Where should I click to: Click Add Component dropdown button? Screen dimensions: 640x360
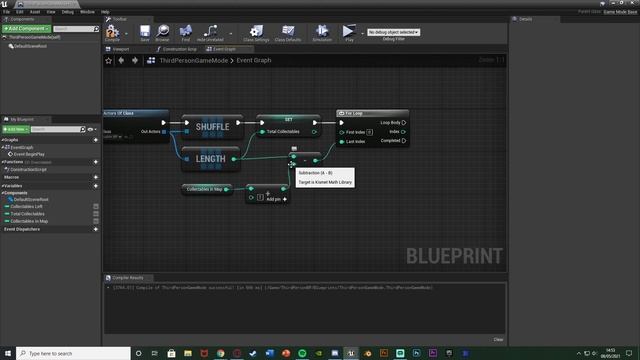27,29
